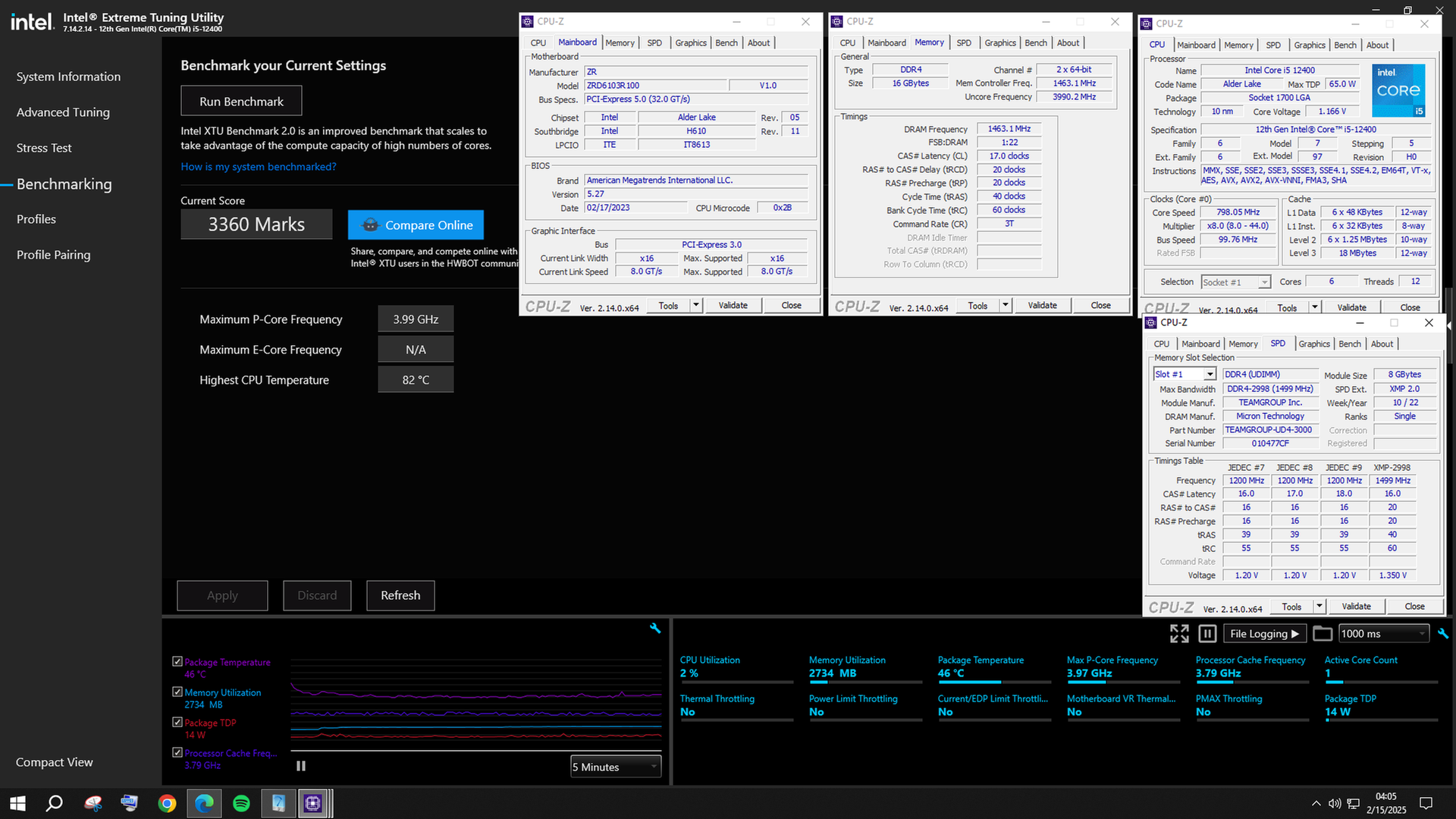Switch to CPU-Z purple chip taskbar icon

click(x=313, y=803)
